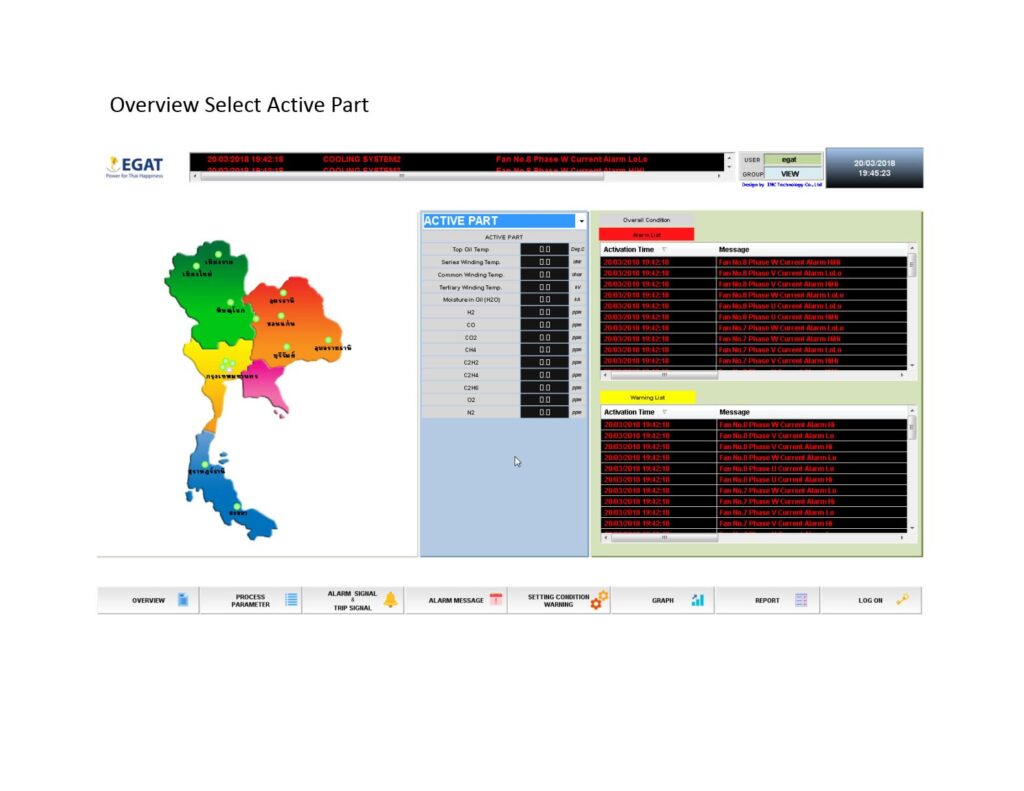The image size is (1024, 791).
Task: Click top alarm ticker scroll-right arrow
Action: click(x=719, y=176)
